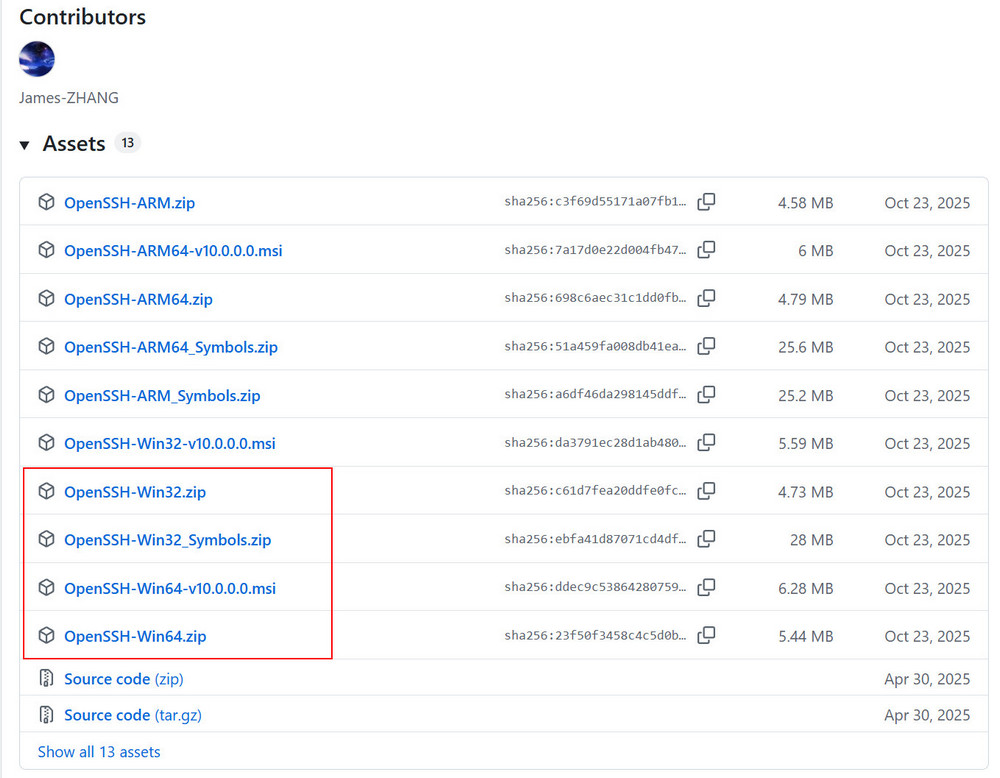This screenshot has height=778, width=1000.
Task: Download OpenSSH-ARM_Symbols.zip
Action: pyautogui.click(x=162, y=395)
